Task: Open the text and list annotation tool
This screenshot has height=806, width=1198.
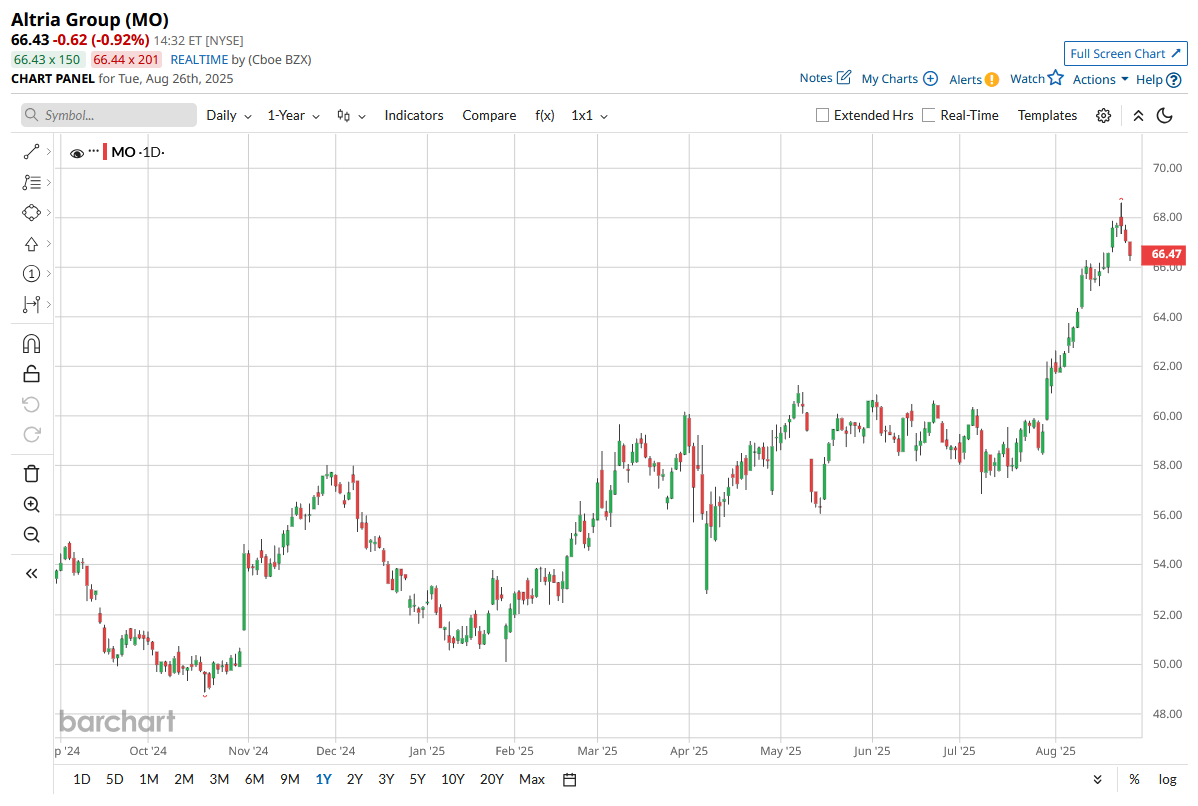Action: click(31, 183)
